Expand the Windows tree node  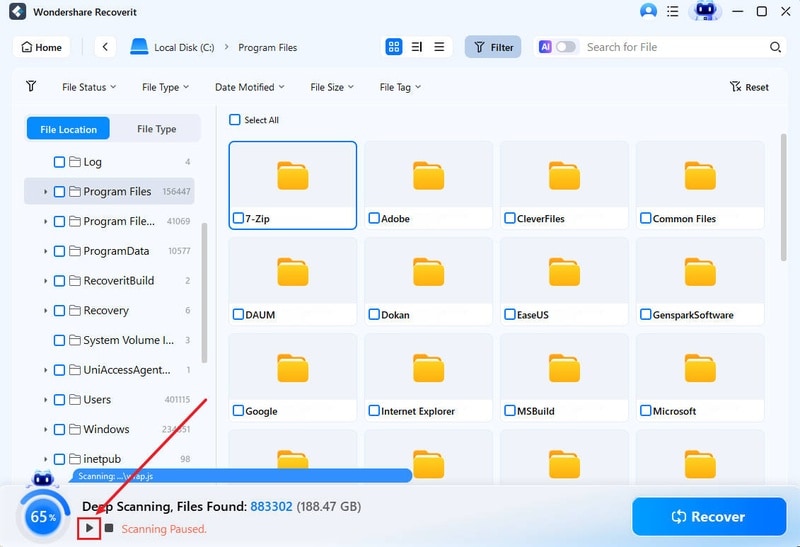[x=45, y=430]
